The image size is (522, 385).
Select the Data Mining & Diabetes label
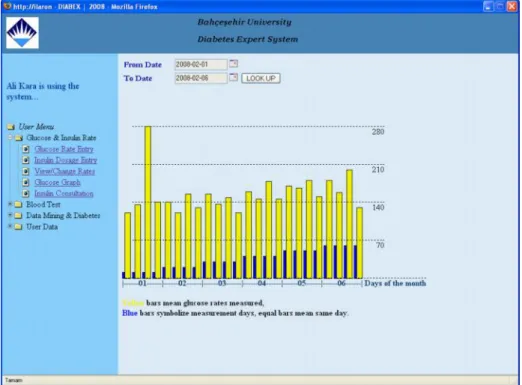(x=63, y=215)
